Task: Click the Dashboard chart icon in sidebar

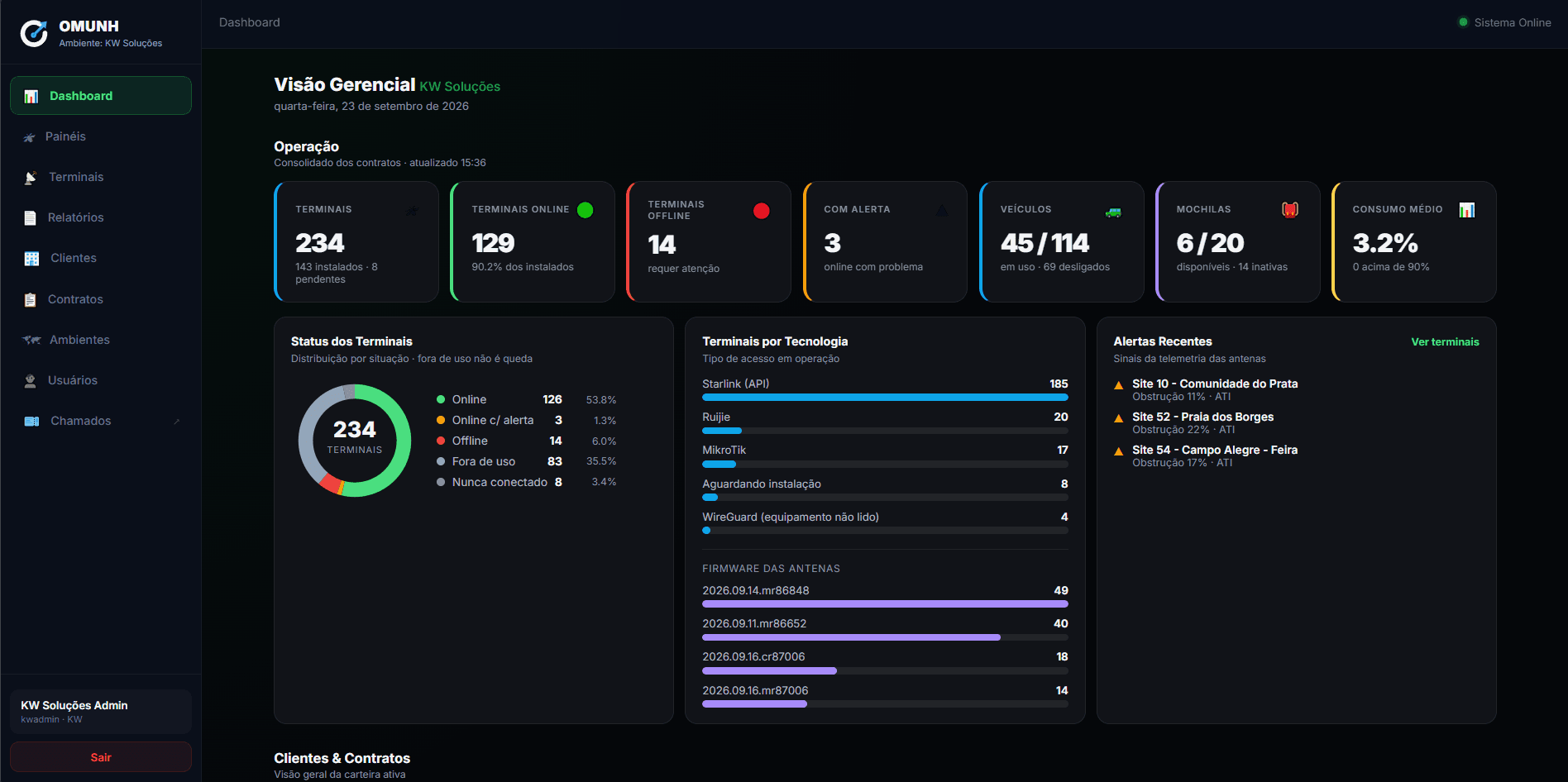Action: tap(31, 96)
